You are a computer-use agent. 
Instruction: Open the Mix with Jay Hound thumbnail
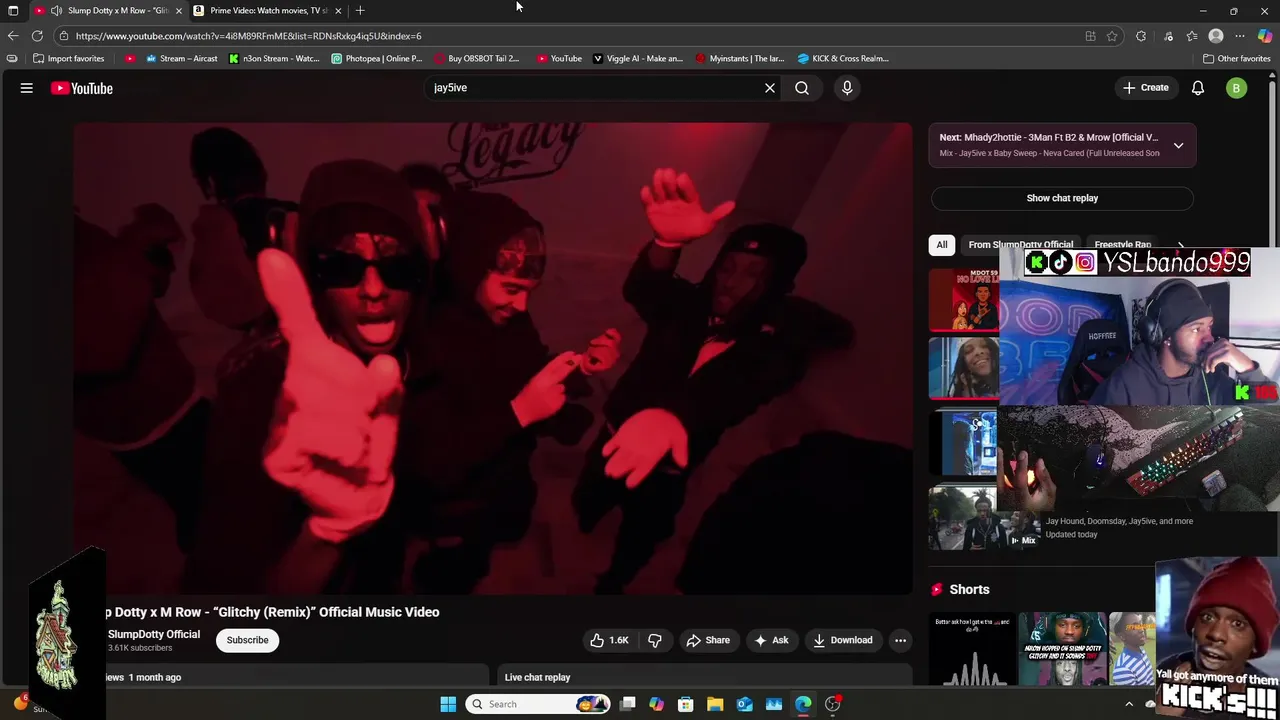click(x=985, y=518)
